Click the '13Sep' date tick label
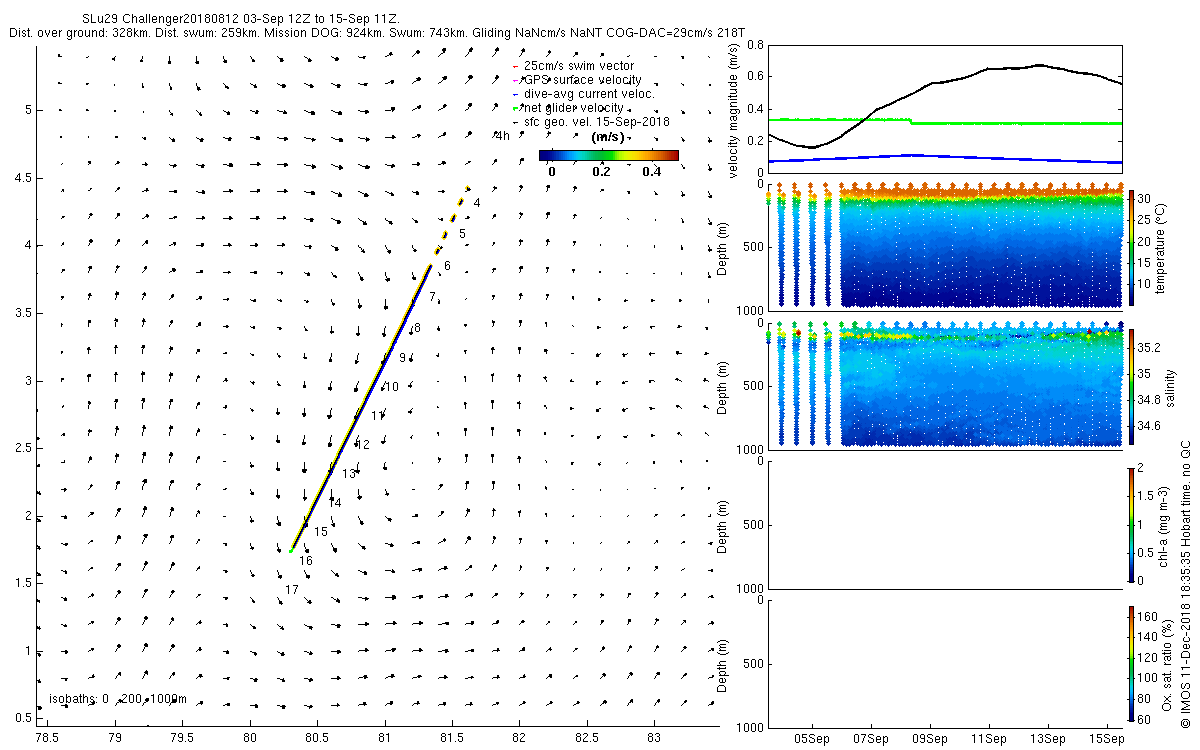This screenshot has height=750, width=1200. coord(1048,739)
